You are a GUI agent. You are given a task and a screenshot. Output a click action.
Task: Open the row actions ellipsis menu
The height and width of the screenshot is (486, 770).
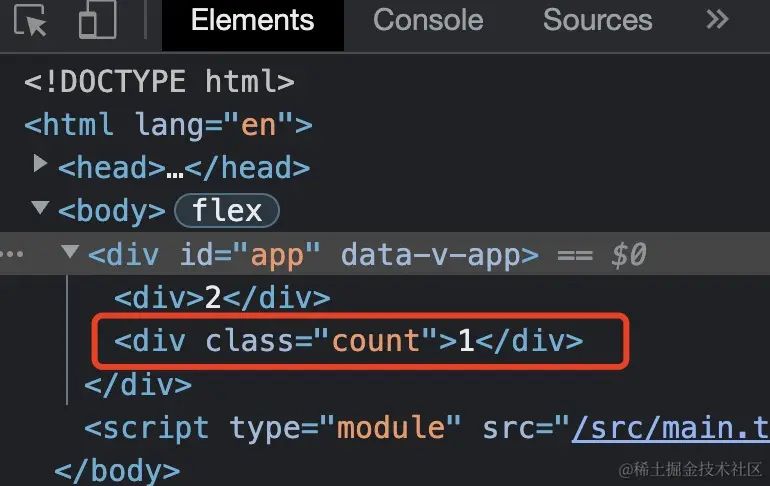click(12, 254)
